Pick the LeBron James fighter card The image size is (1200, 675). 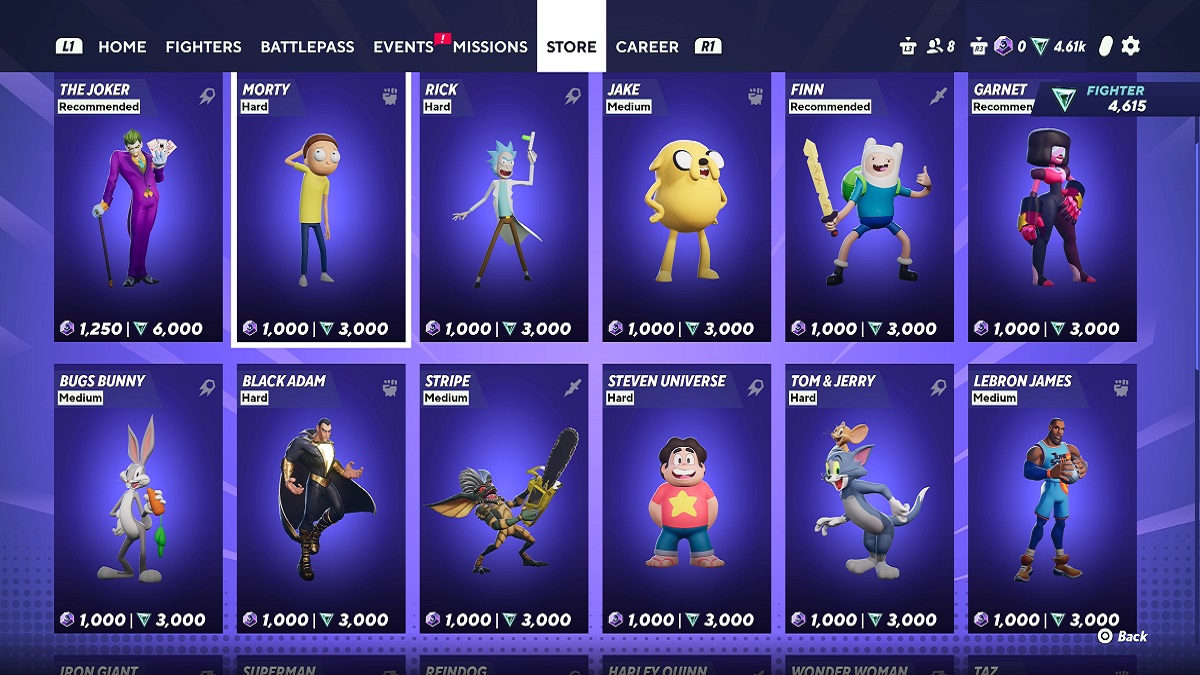click(x=1052, y=499)
